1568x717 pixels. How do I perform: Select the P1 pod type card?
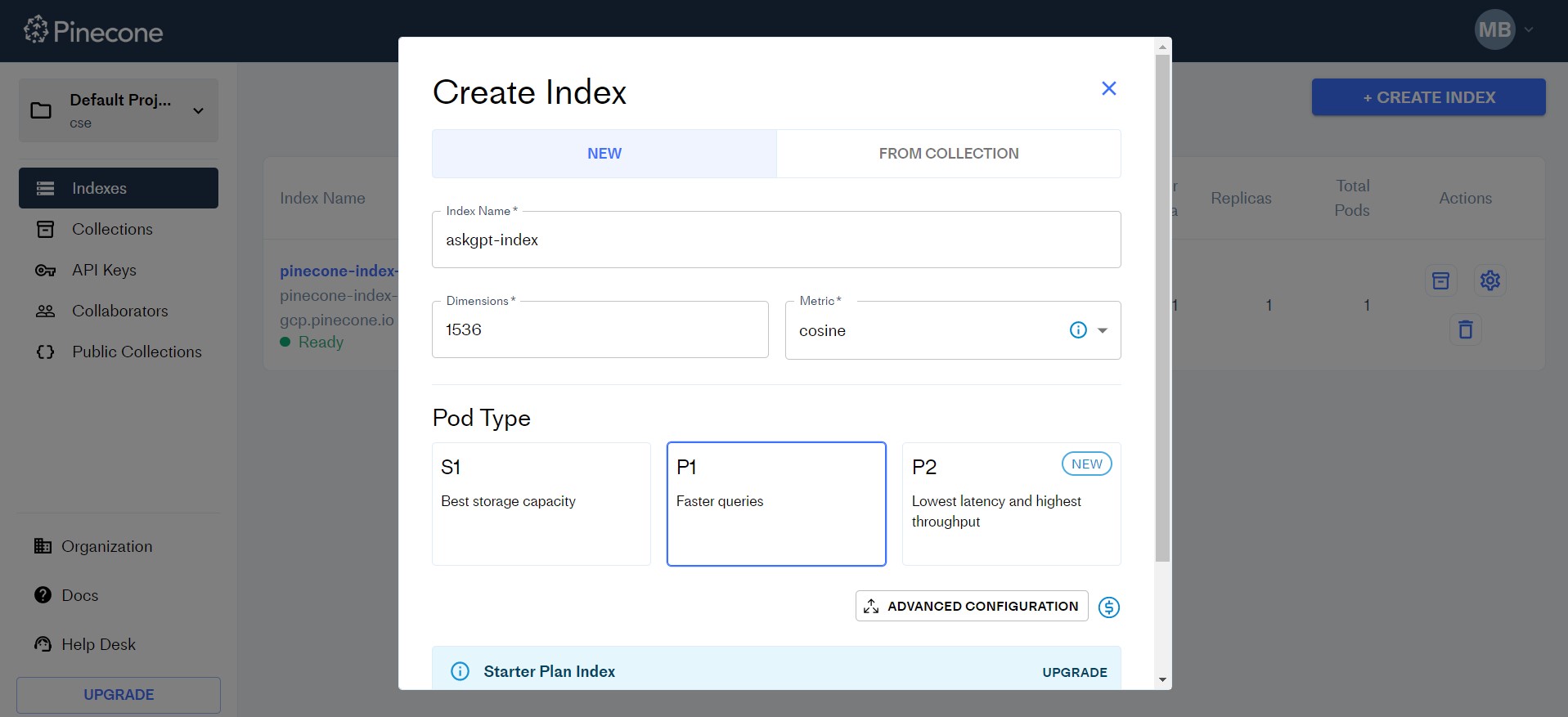point(776,504)
